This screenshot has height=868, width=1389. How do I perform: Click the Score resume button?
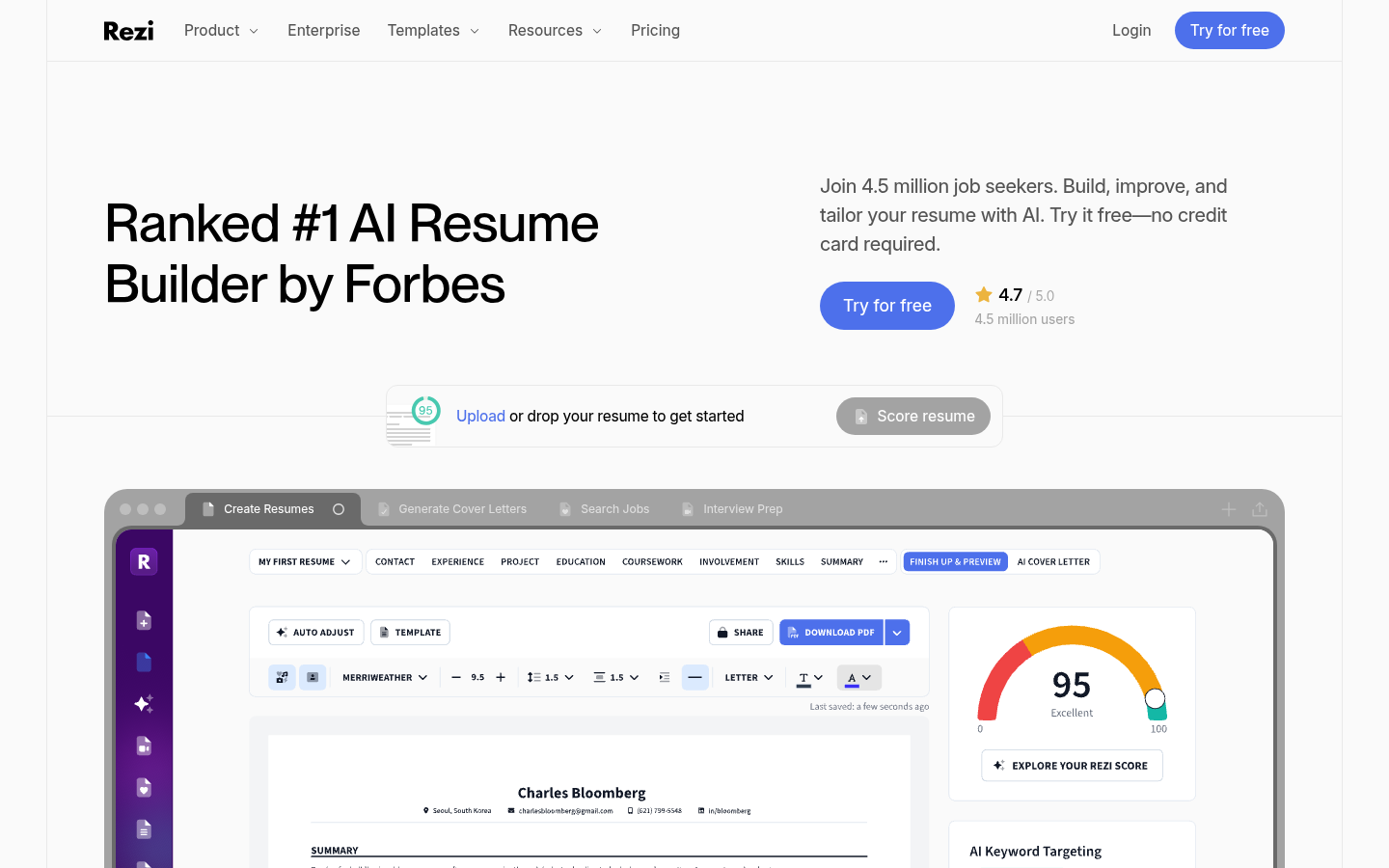tap(913, 417)
